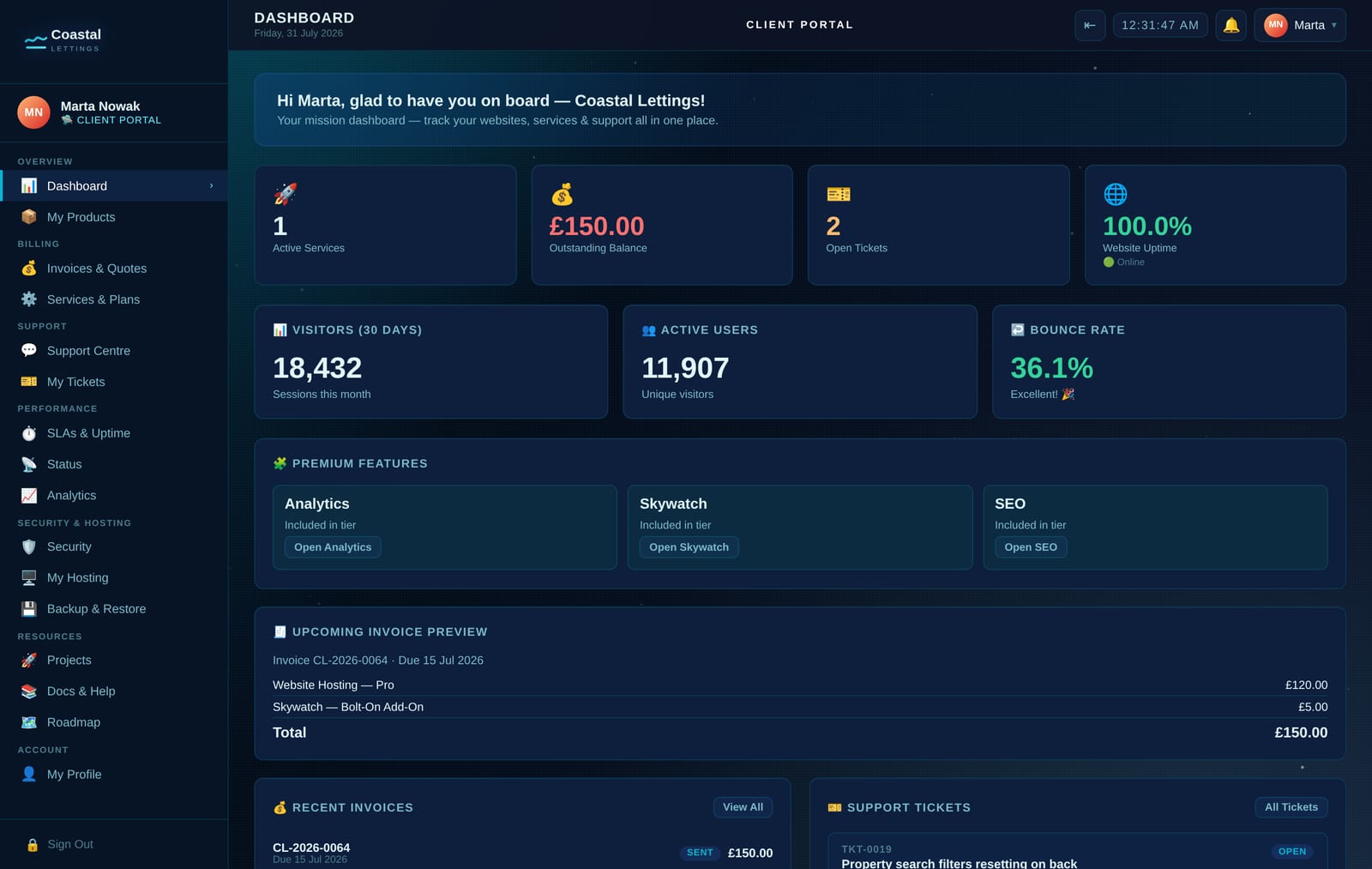Click the Backup & Restore floppy disk icon

click(29, 609)
